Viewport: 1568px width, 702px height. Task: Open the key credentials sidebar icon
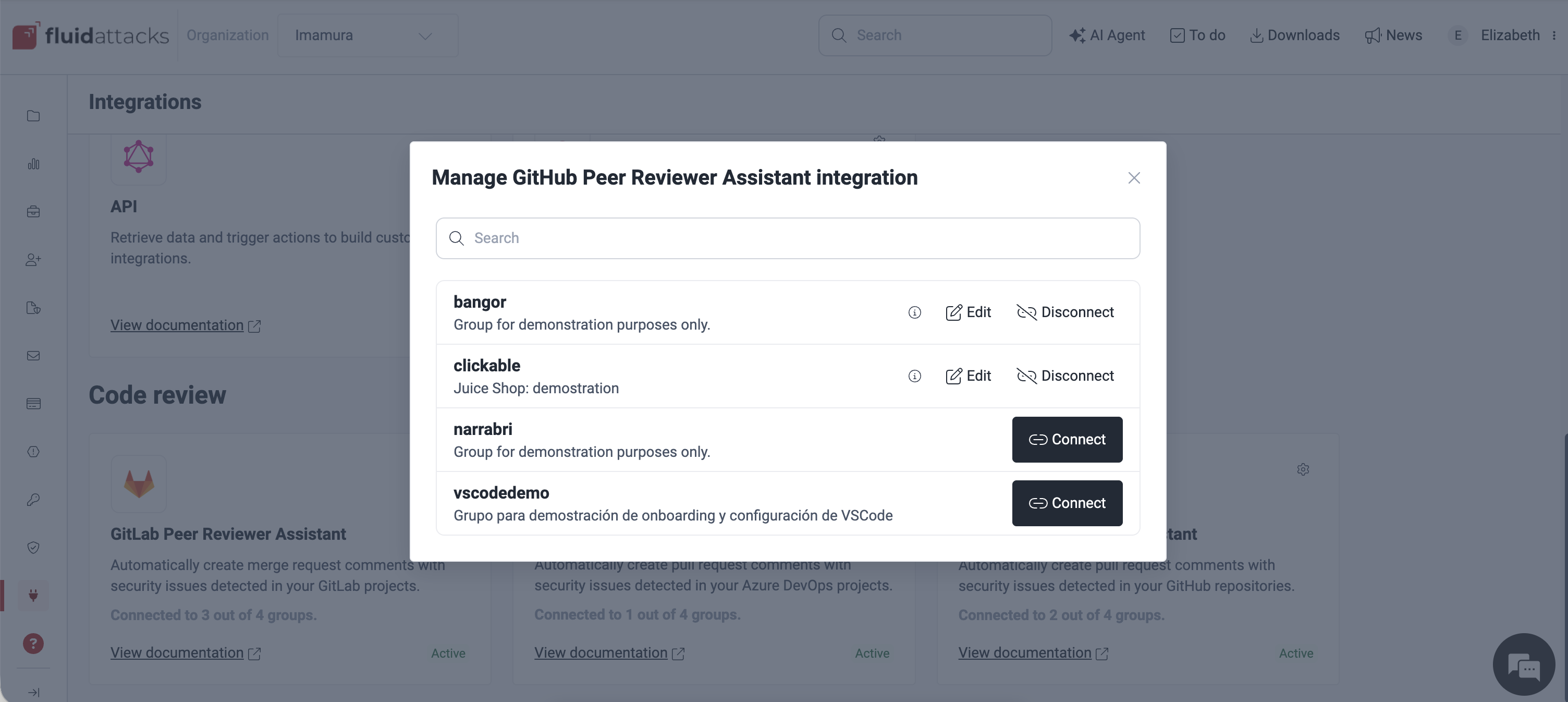pyautogui.click(x=33, y=500)
